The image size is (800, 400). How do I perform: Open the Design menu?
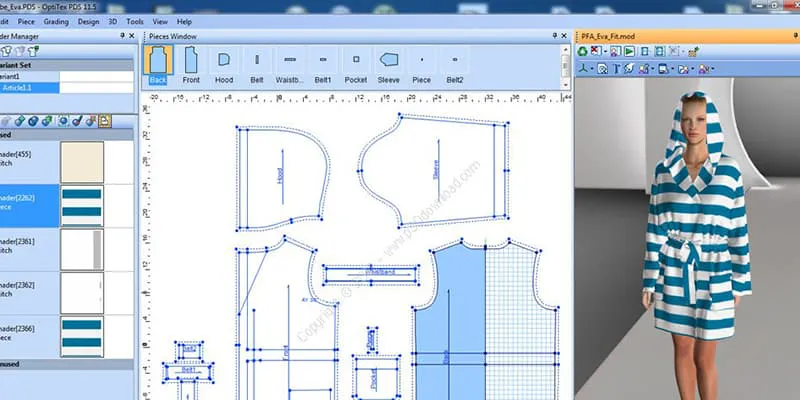(x=88, y=20)
